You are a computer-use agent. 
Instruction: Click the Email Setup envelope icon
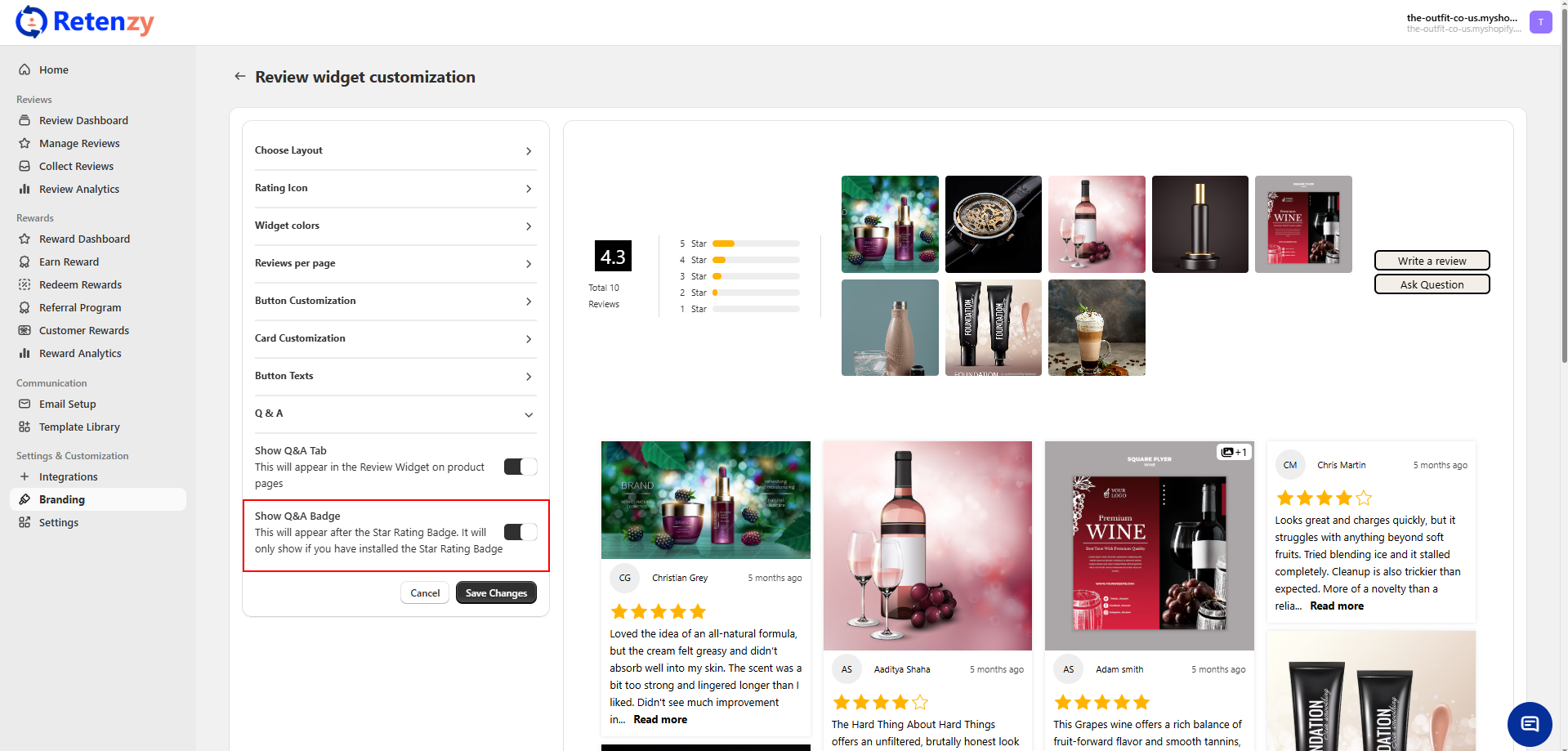pos(25,404)
